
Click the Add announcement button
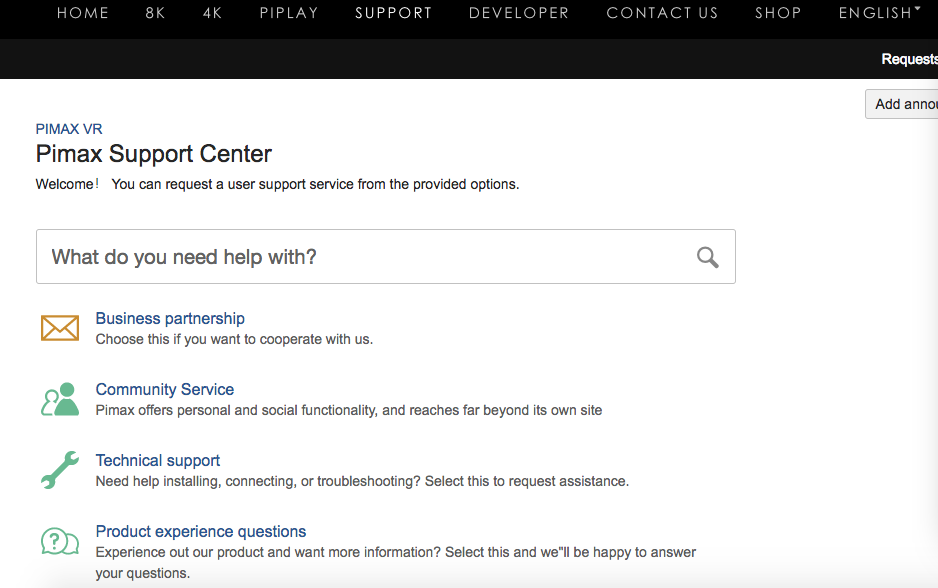pyautogui.click(x=902, y=104)
